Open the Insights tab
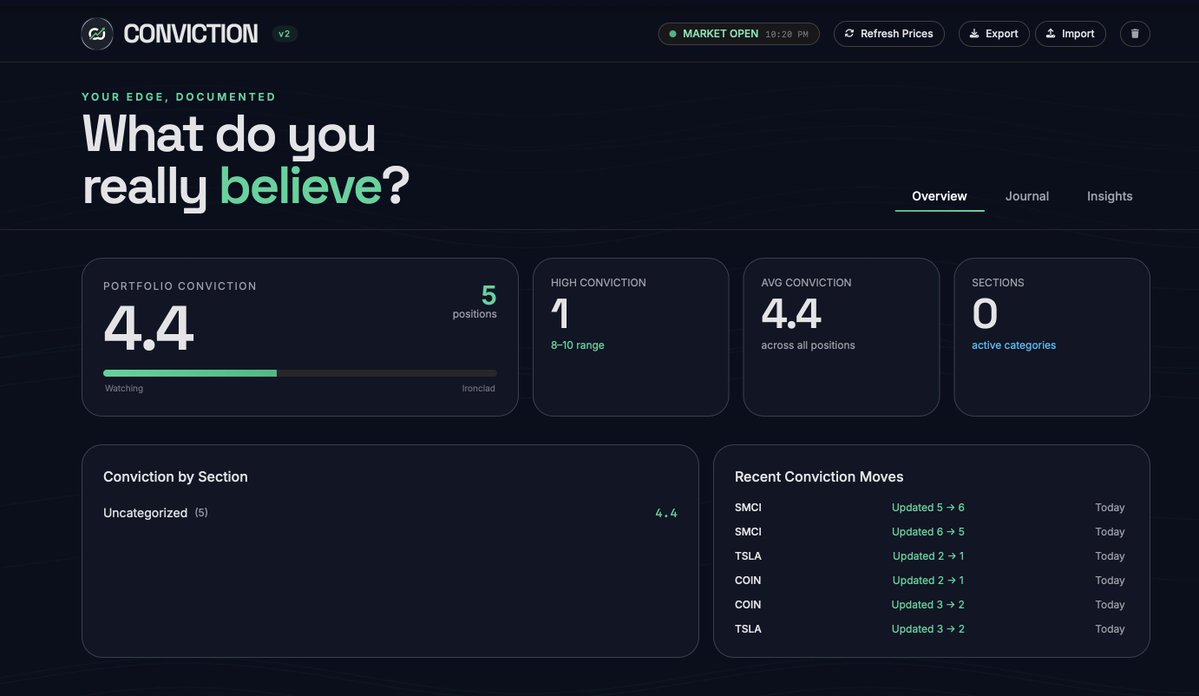The width and height of the screenshot is (1199, 696). (x=1110, y=196)
